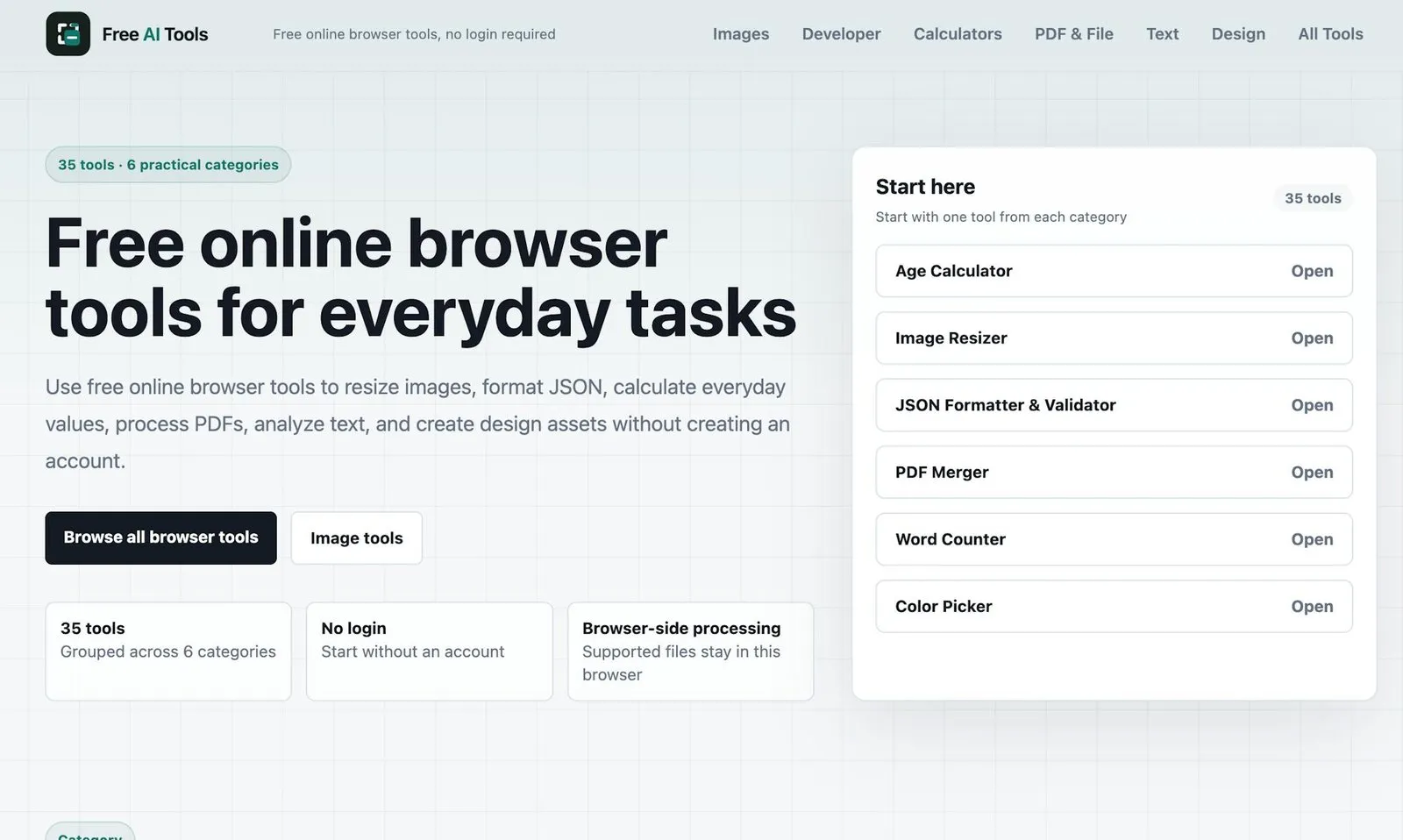
Task: Click the Browser-side processing card
Action: click(x=690, y=651)
